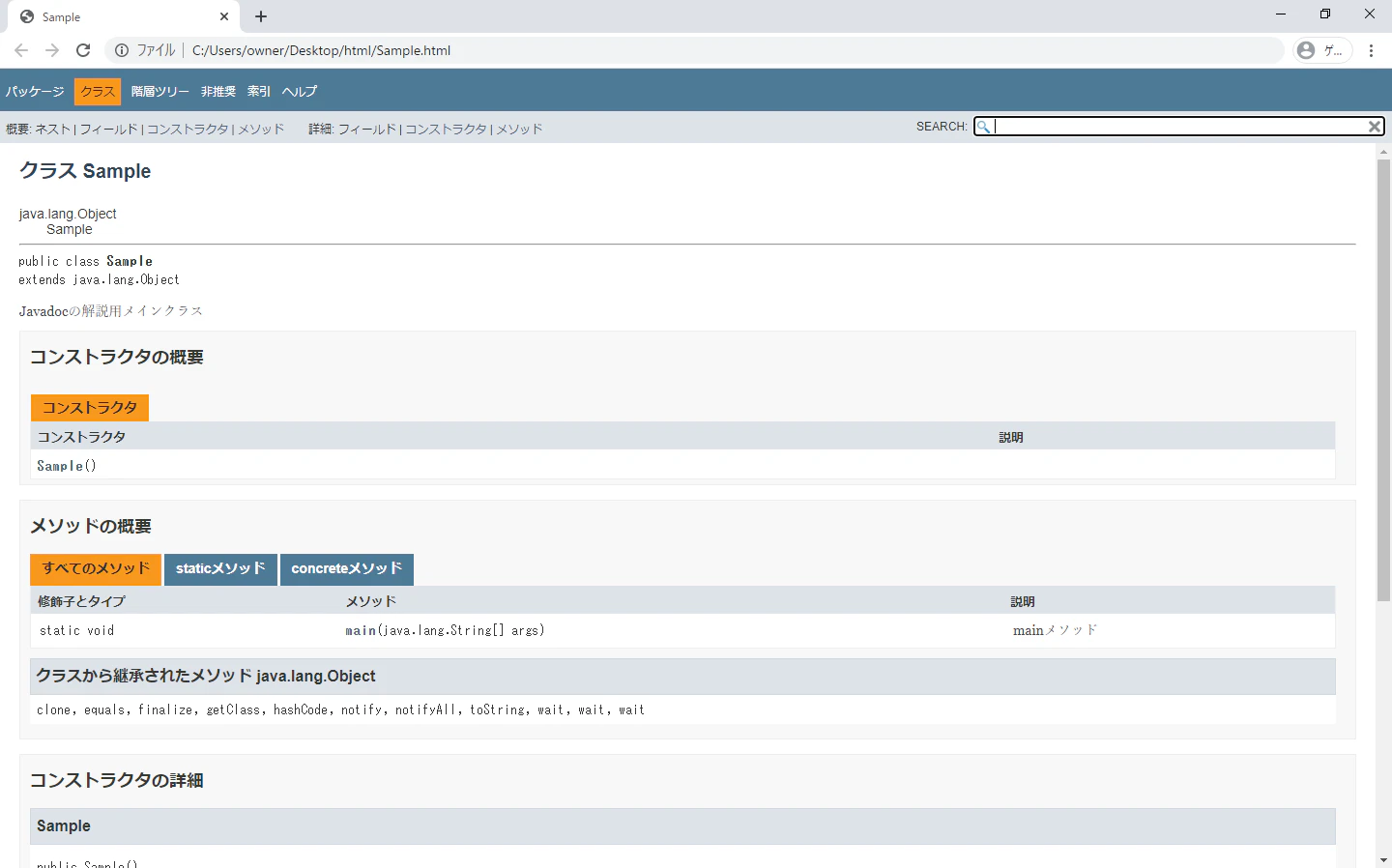Open a new browser tab with plus
Viewport: 1392px width, 868px height.
(261, 16)
